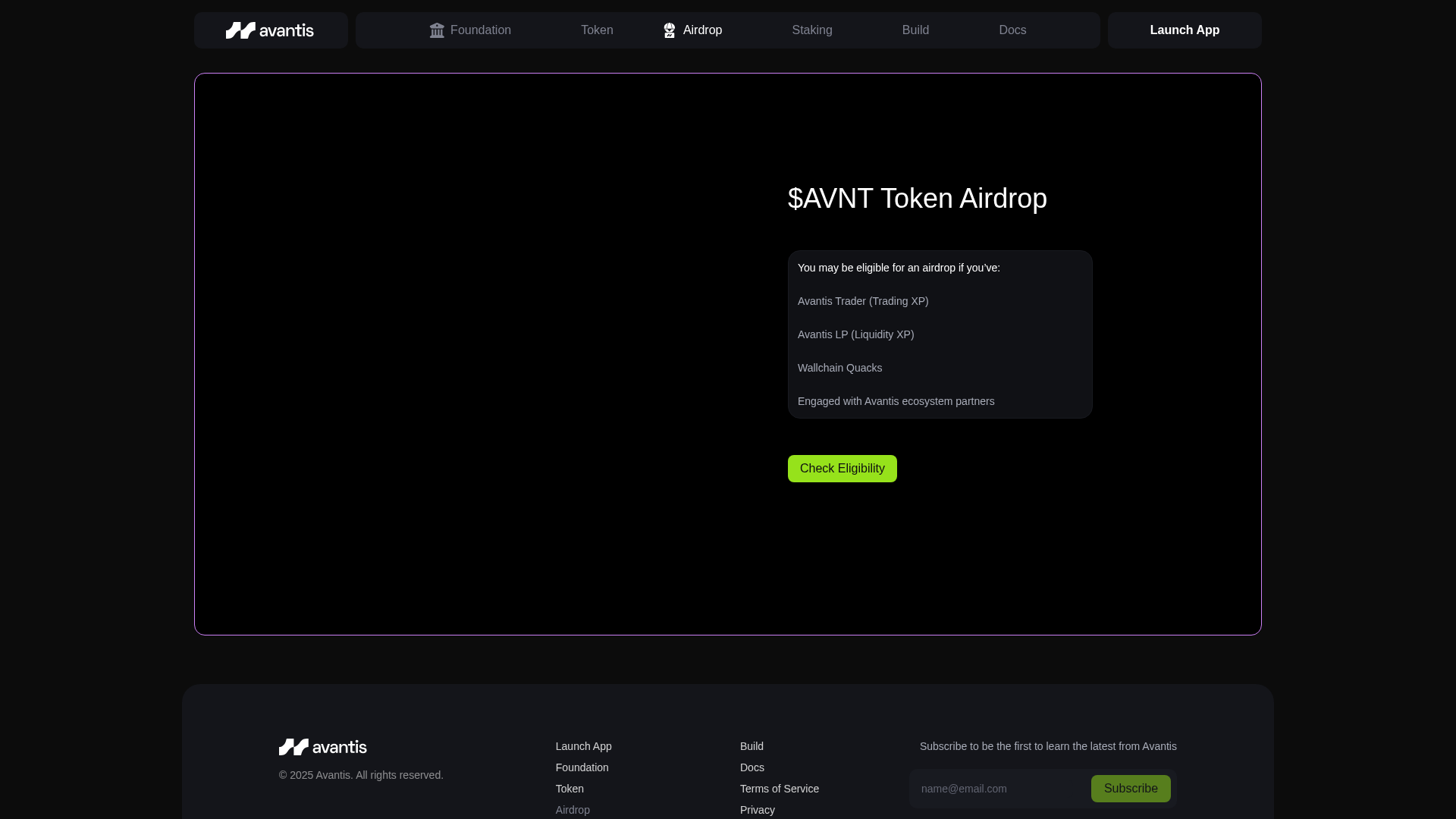1456x819 pixels.
Task: Click the email address input field
Action: (x=993, y=789)
